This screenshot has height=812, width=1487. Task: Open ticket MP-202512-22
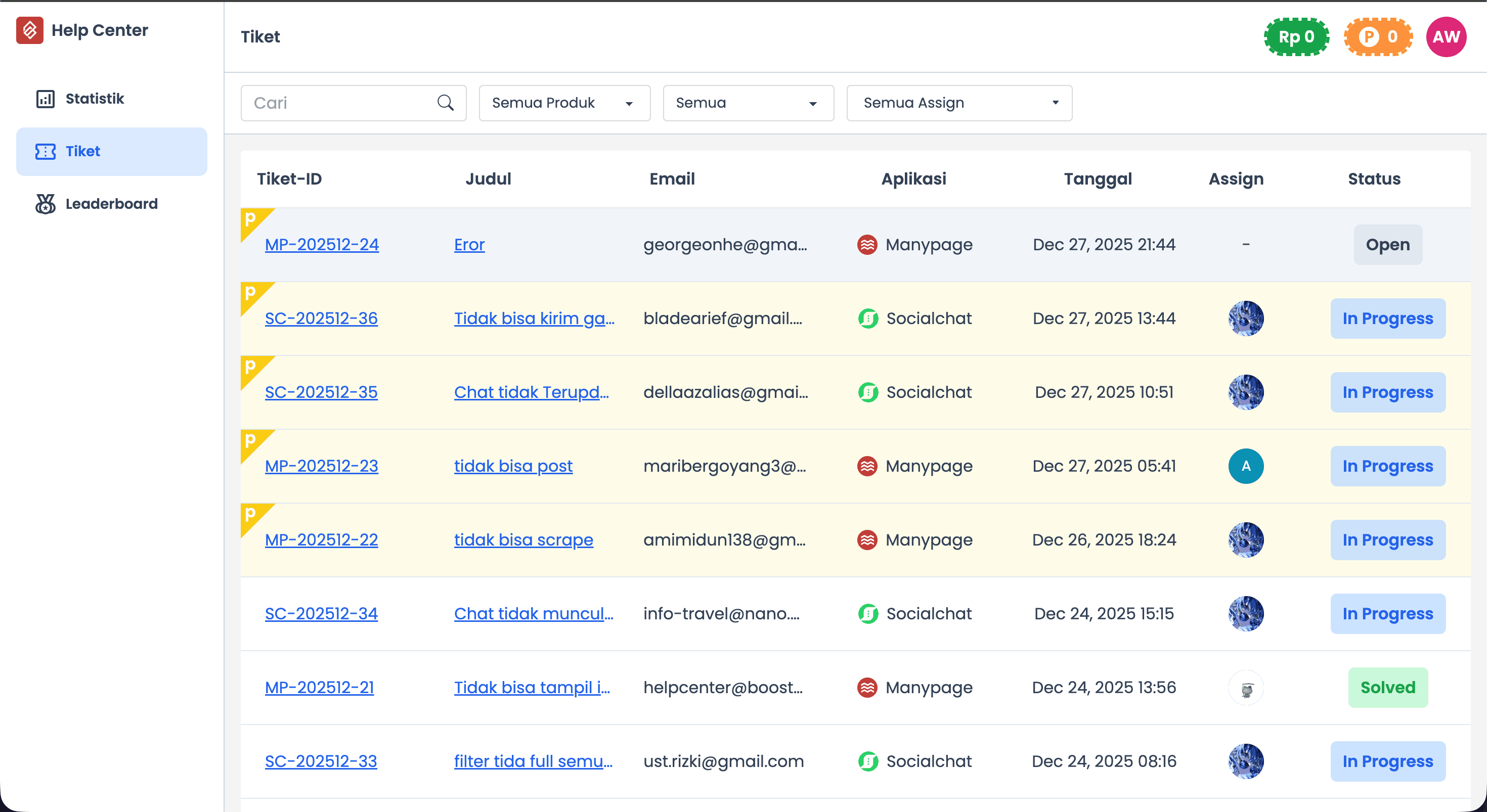(x=322, y=540)
